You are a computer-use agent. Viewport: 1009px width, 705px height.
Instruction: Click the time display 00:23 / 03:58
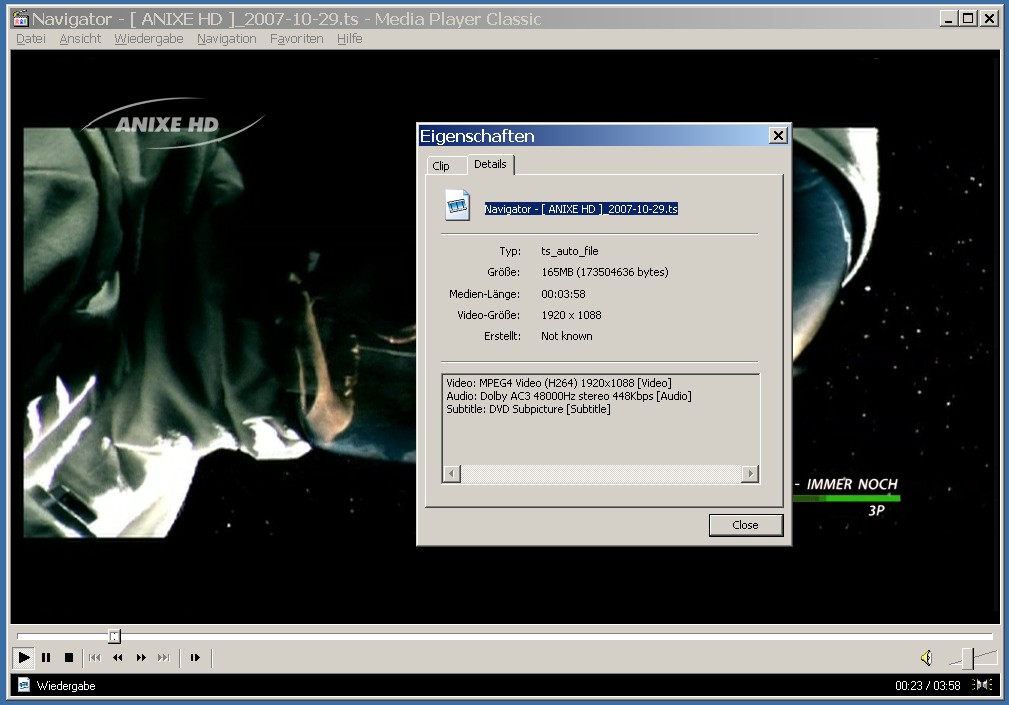[927, 686]
